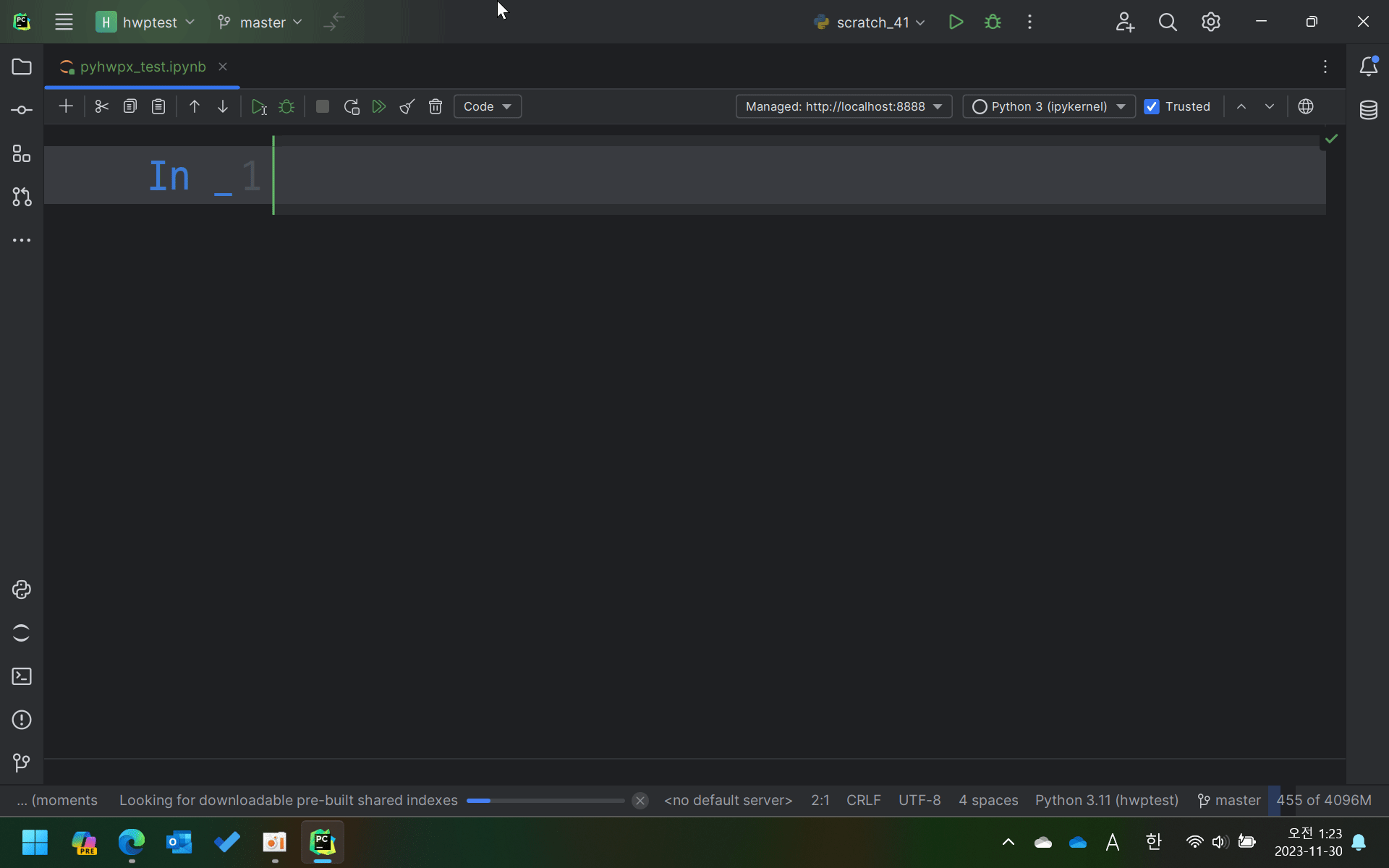The height and width of the screenshot is (868, 1389).
Task: Switch input to Korean 한 mode
Action: [x=1153, y=842]
